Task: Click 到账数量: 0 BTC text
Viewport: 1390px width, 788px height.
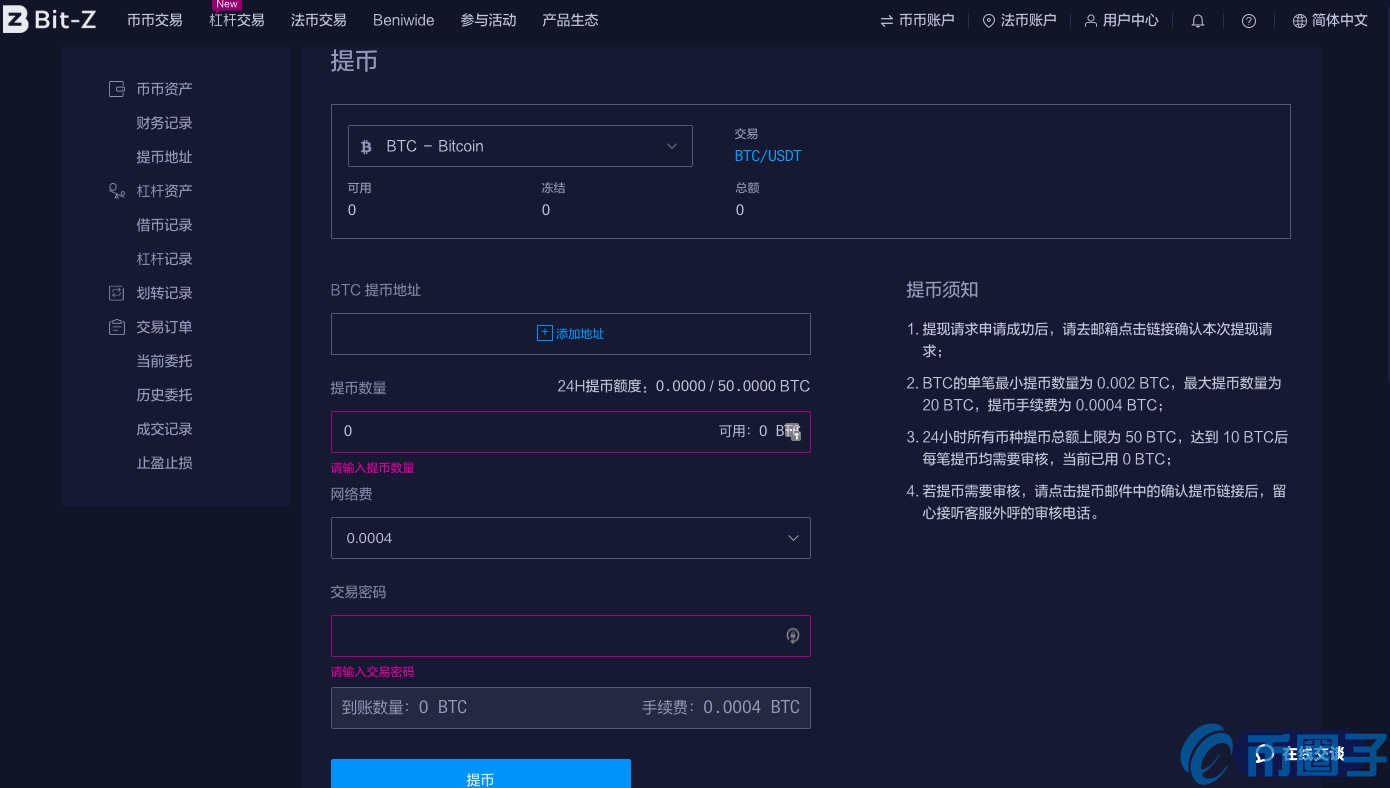Action: click(405, 707)
